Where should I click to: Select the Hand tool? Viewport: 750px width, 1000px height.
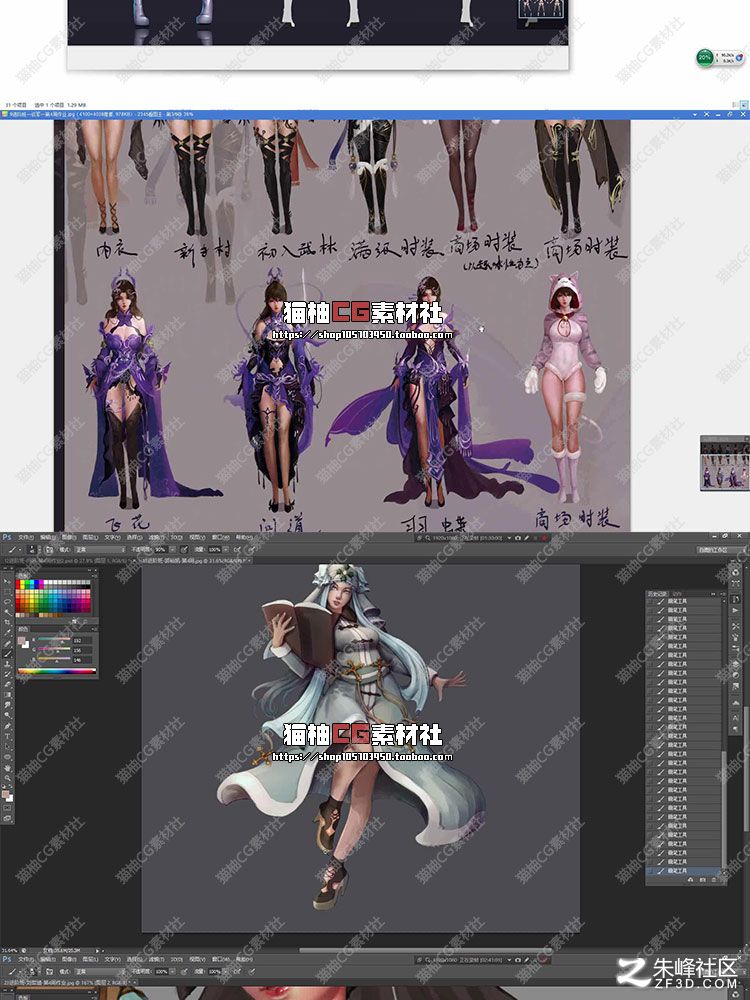7,768
